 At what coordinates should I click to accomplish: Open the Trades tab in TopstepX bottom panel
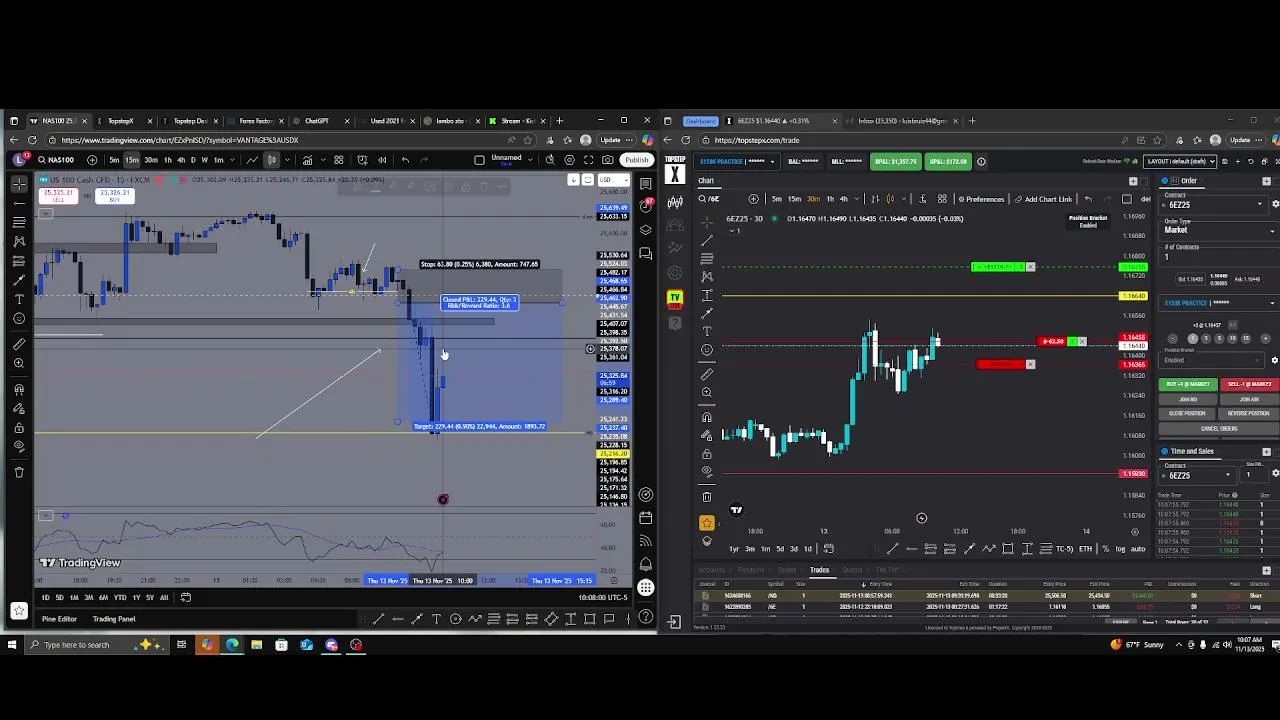[819, 570]
